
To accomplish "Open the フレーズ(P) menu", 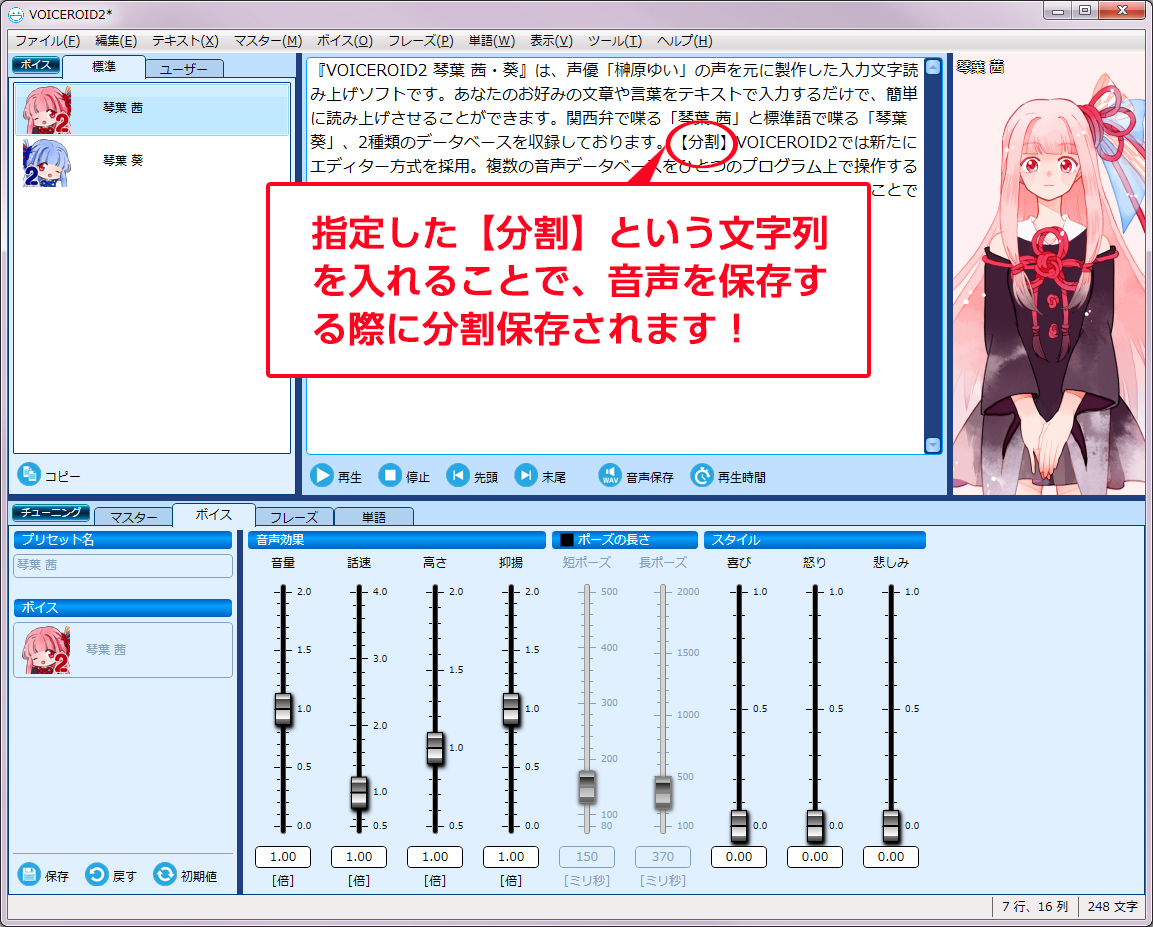I will point(421,41).
